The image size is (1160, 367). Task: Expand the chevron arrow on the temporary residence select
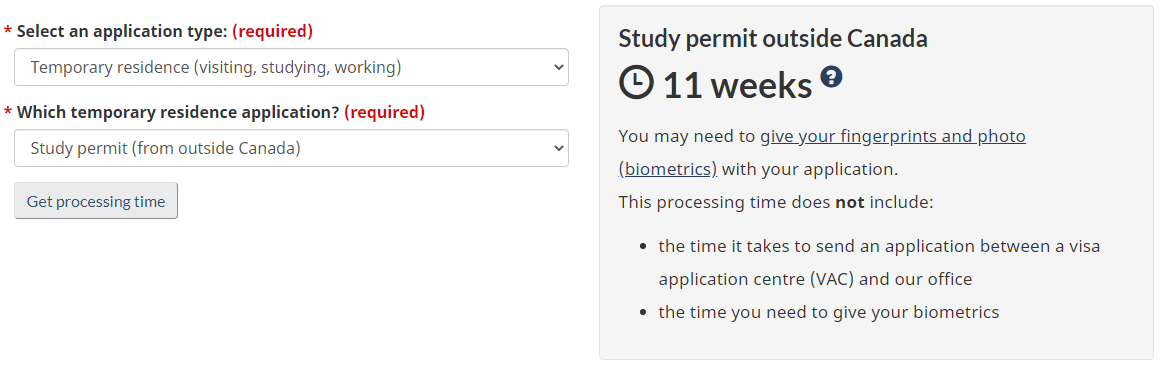tap(559, 148)
